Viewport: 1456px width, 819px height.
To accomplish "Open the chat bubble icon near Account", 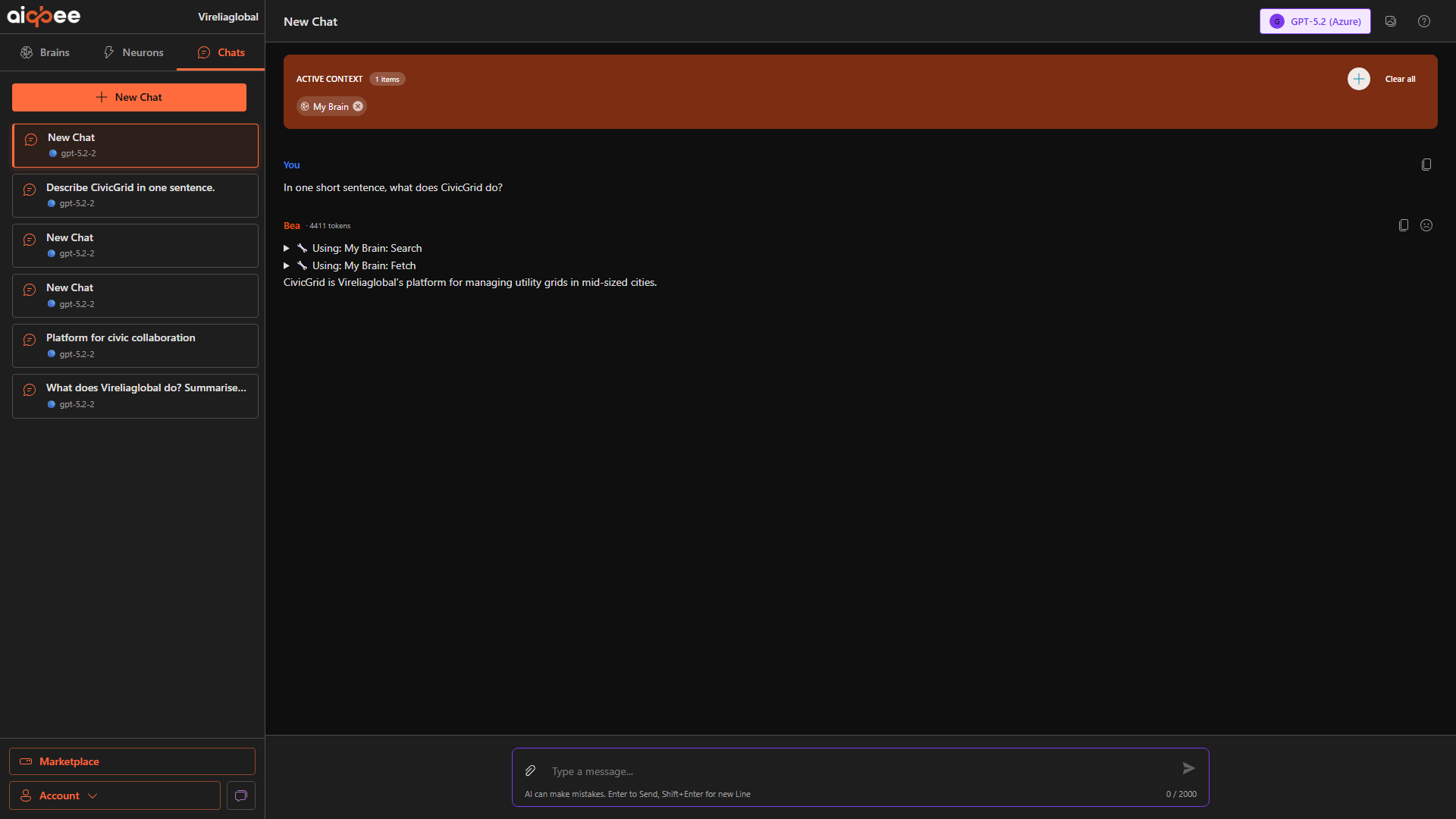I will [x=240, y=795].
